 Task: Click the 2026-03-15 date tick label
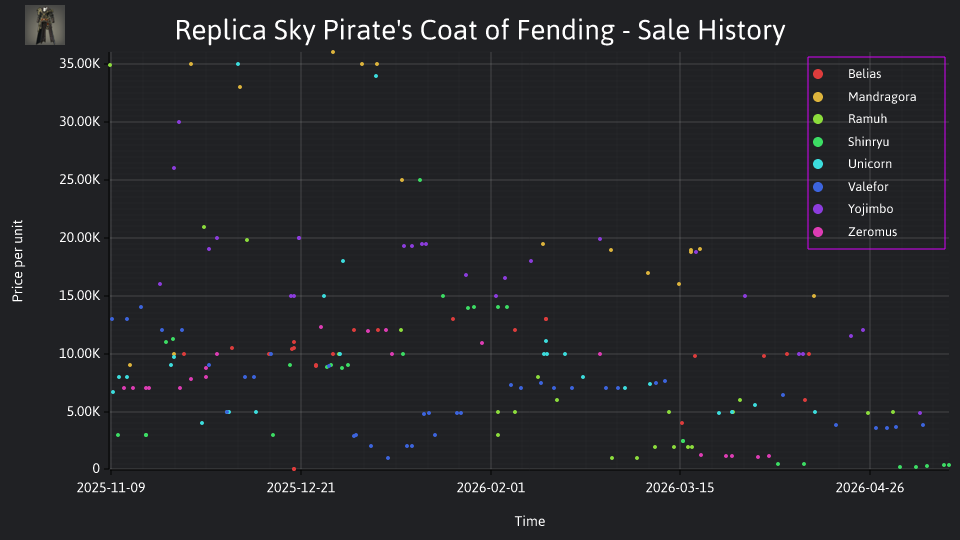click(680, 488)
